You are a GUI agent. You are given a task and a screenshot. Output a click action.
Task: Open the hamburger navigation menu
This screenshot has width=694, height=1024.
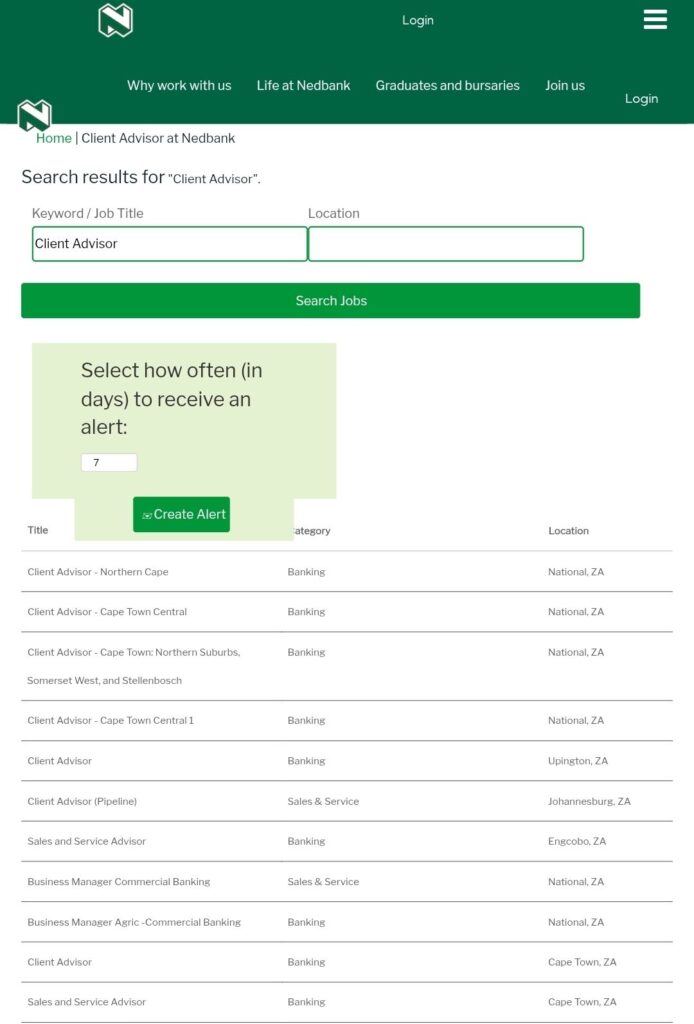coord(655,19)
